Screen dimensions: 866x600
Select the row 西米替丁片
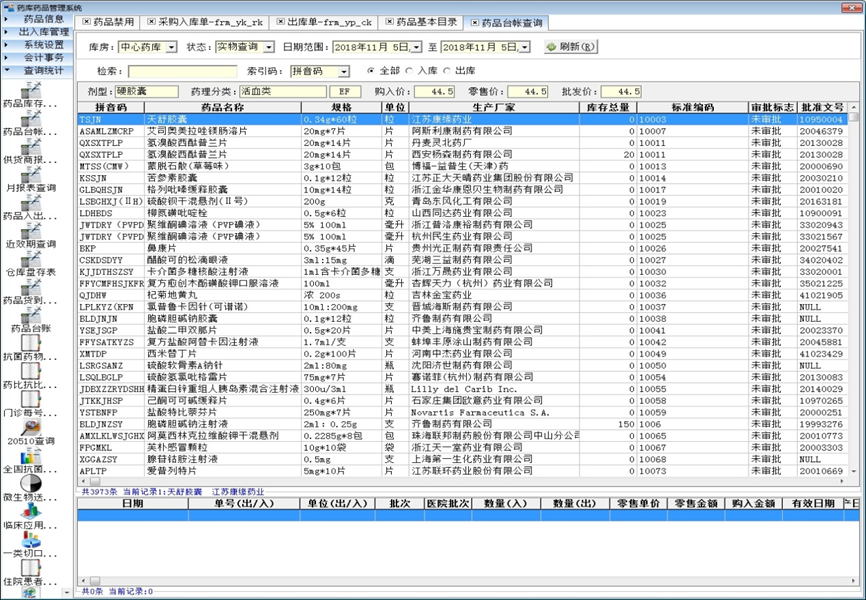tap(463, 354)
